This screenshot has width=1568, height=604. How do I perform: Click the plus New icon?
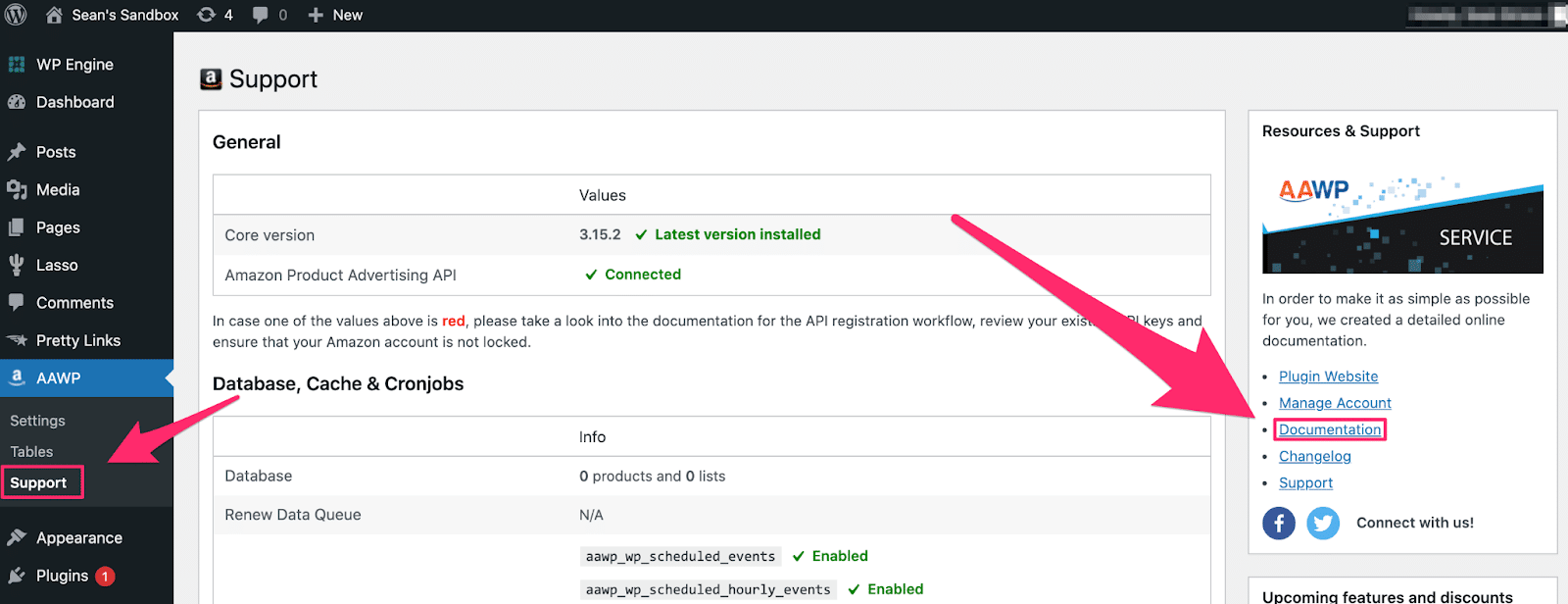(x=316, y=15)
